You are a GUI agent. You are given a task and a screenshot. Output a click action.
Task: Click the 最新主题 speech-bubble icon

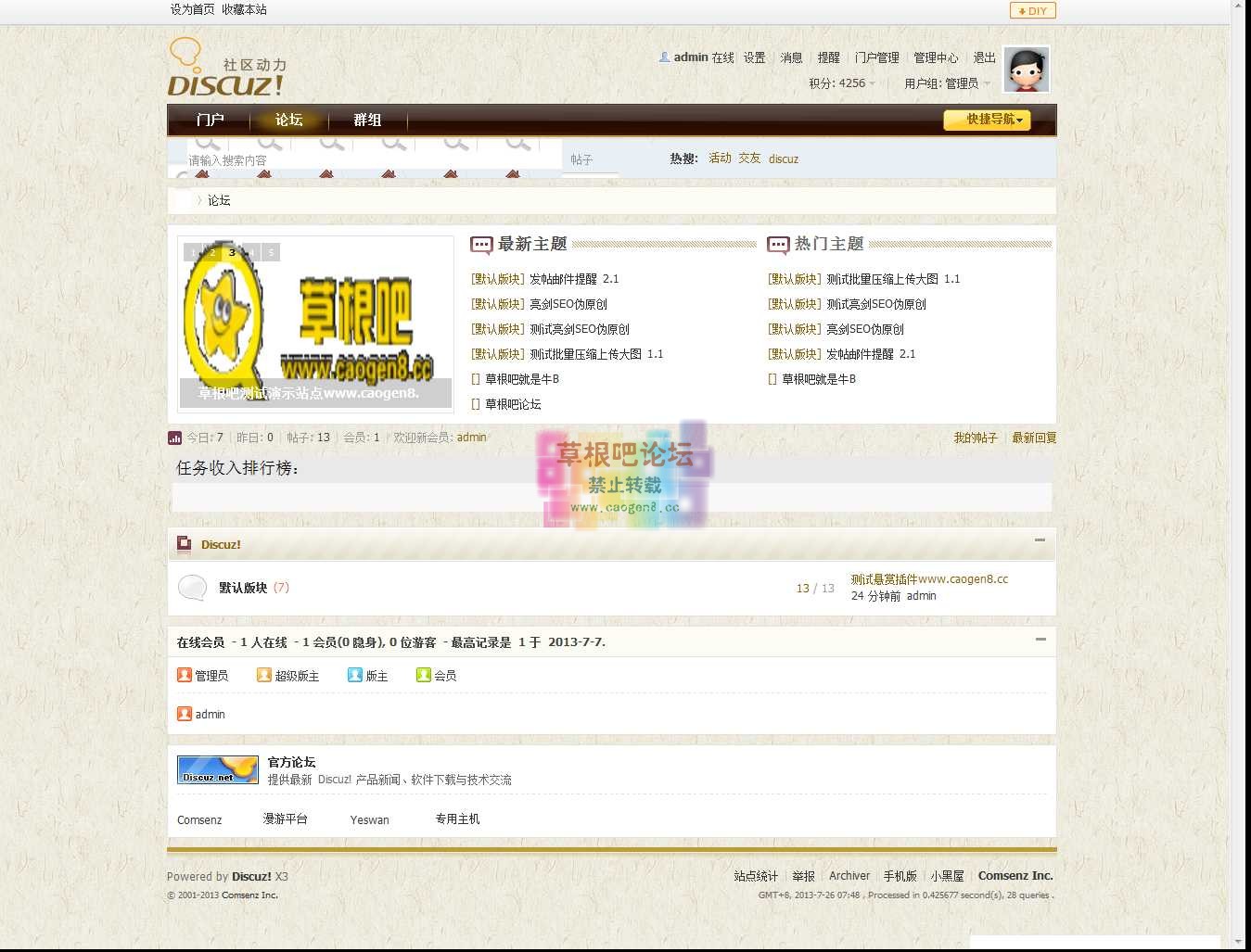[480, 245]
